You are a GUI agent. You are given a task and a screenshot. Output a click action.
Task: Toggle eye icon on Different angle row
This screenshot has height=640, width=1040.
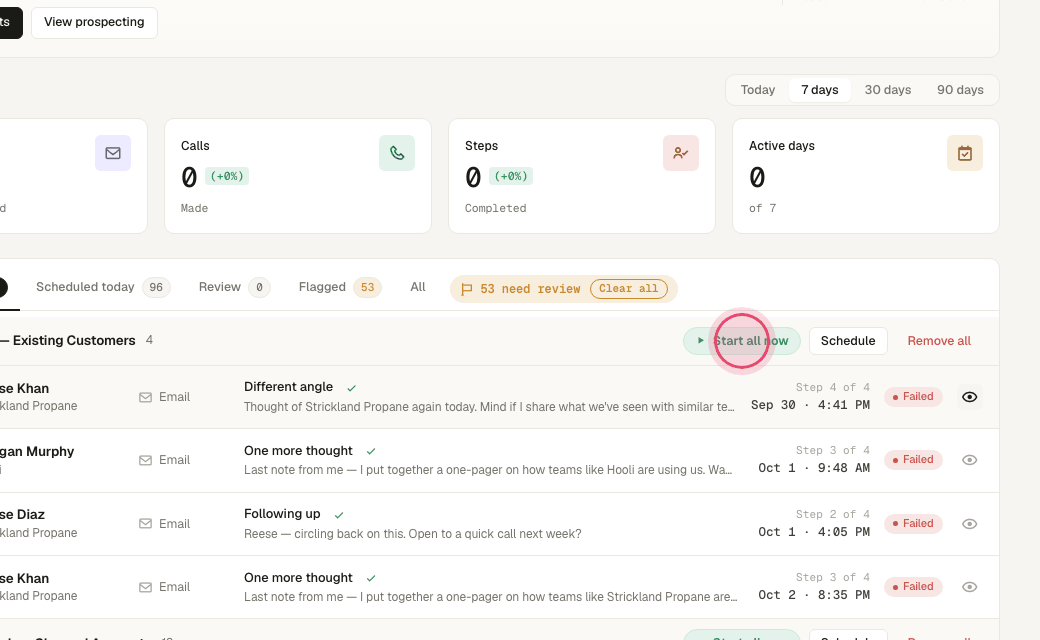969,397
